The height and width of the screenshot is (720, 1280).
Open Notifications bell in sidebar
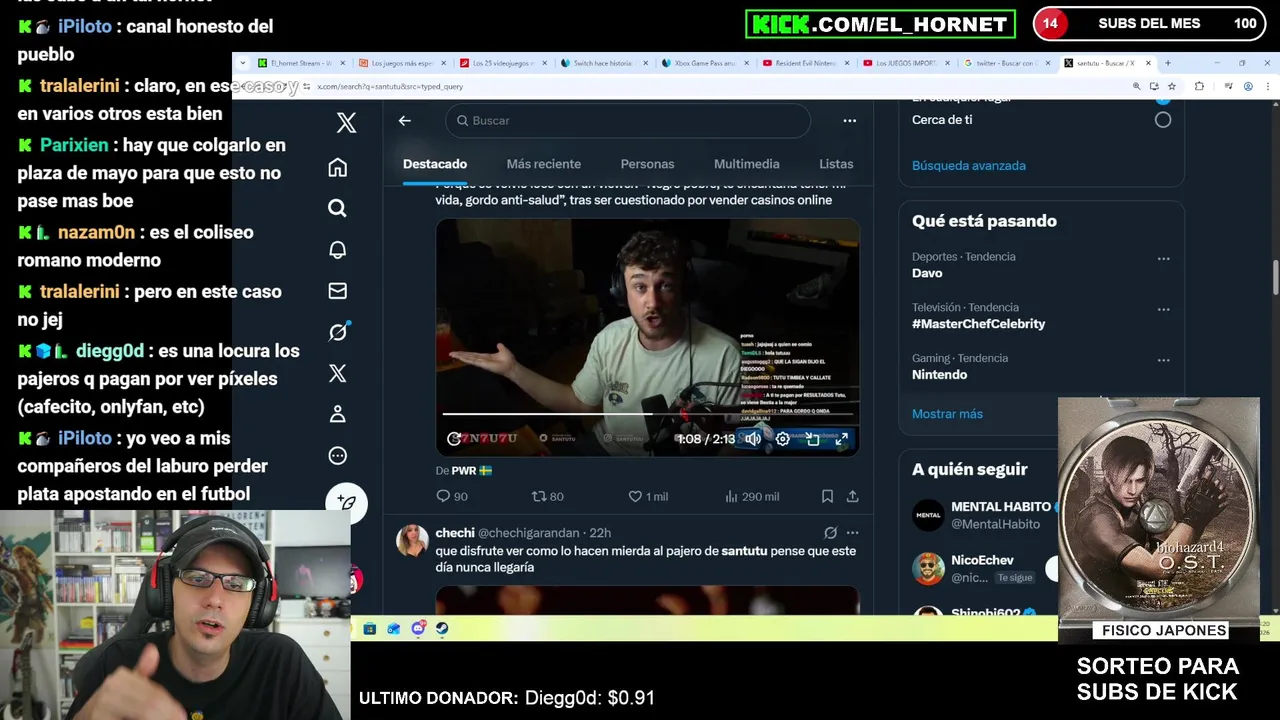point(338,249)
